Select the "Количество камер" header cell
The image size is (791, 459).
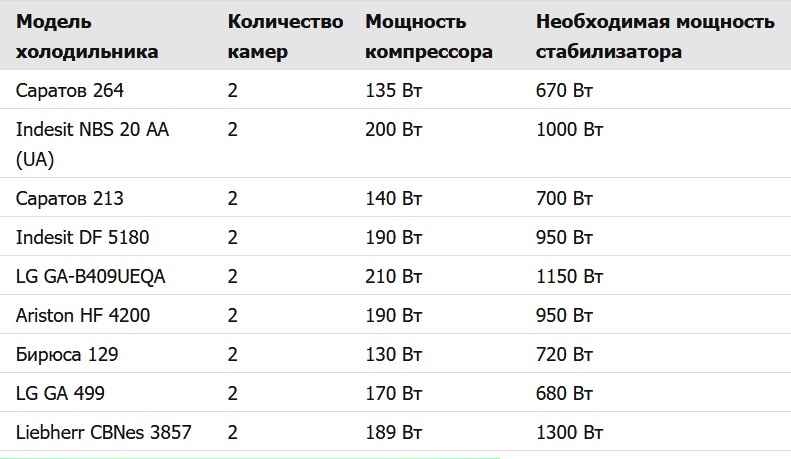coord(285,36)
